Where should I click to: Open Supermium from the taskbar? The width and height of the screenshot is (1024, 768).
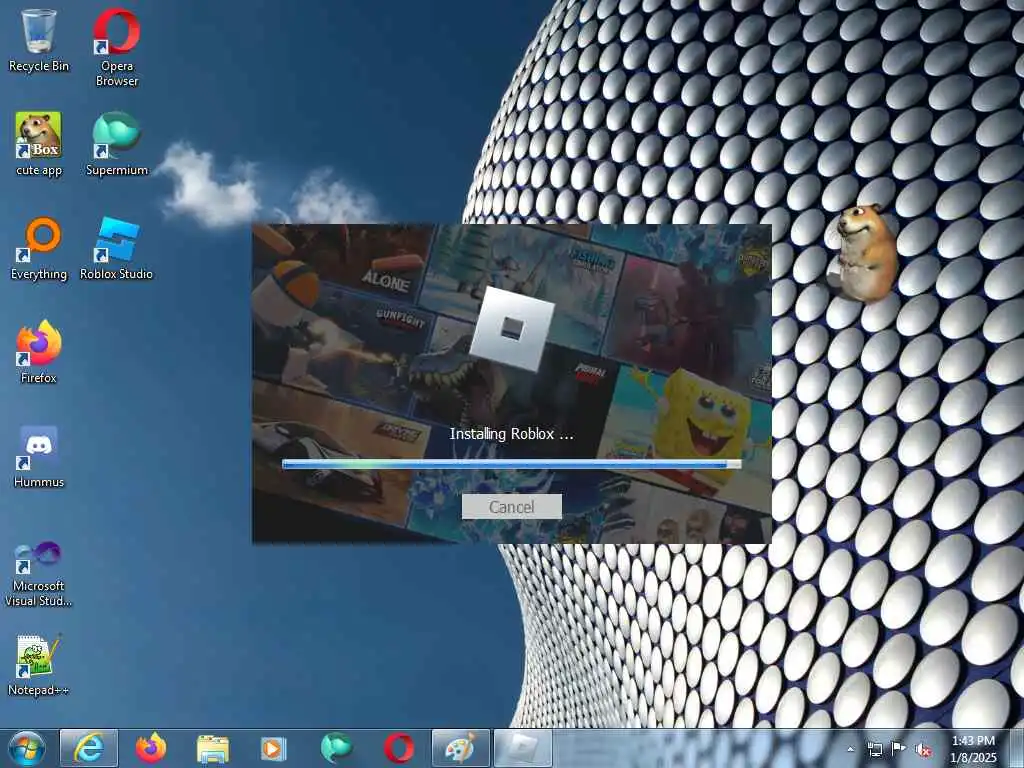coord(336,748)
